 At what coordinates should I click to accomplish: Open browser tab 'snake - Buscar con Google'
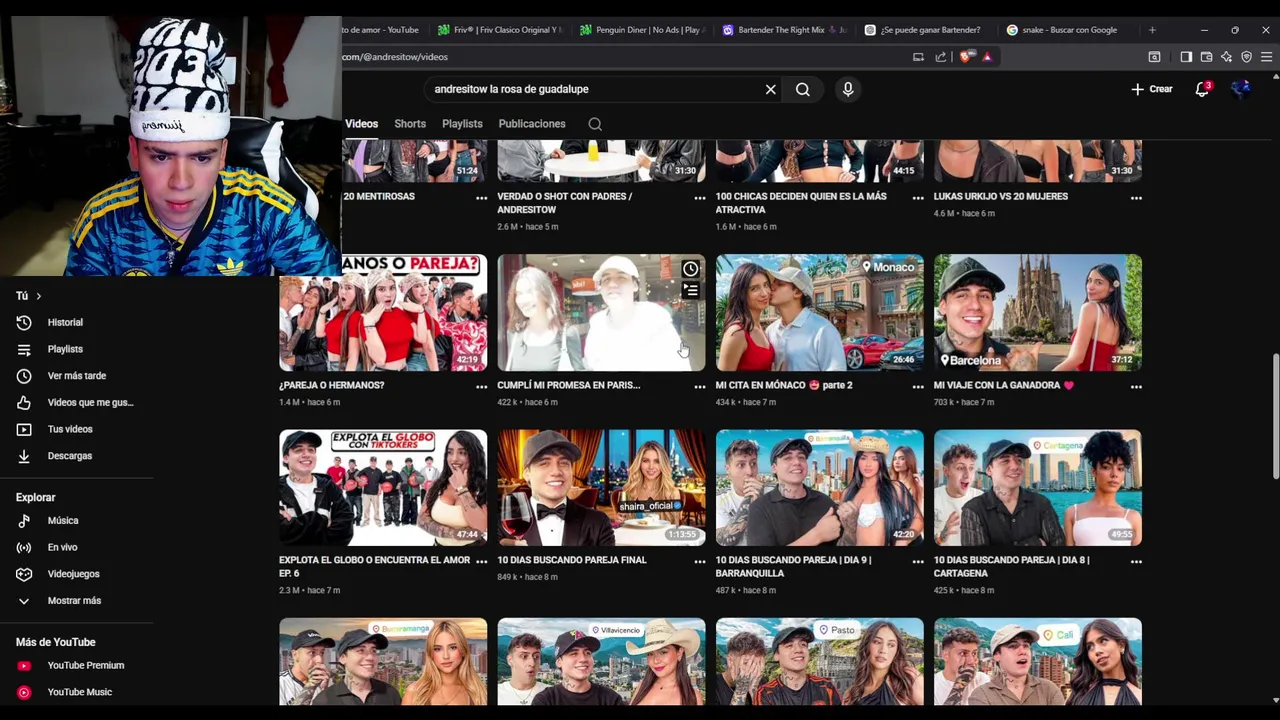[1068, 30]
